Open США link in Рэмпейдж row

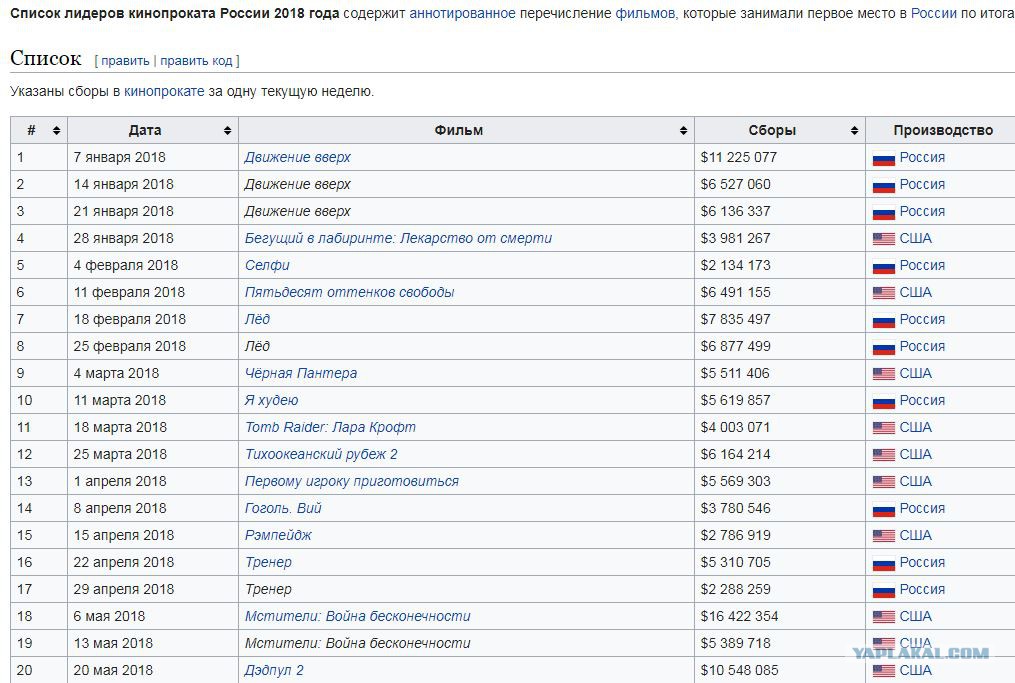(x=915, y=535)
